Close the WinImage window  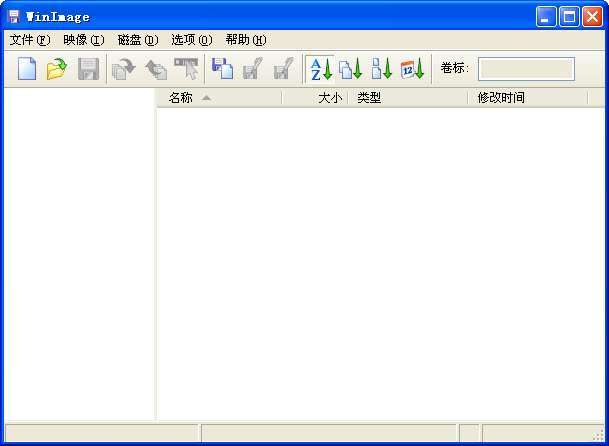click(592, 17)
